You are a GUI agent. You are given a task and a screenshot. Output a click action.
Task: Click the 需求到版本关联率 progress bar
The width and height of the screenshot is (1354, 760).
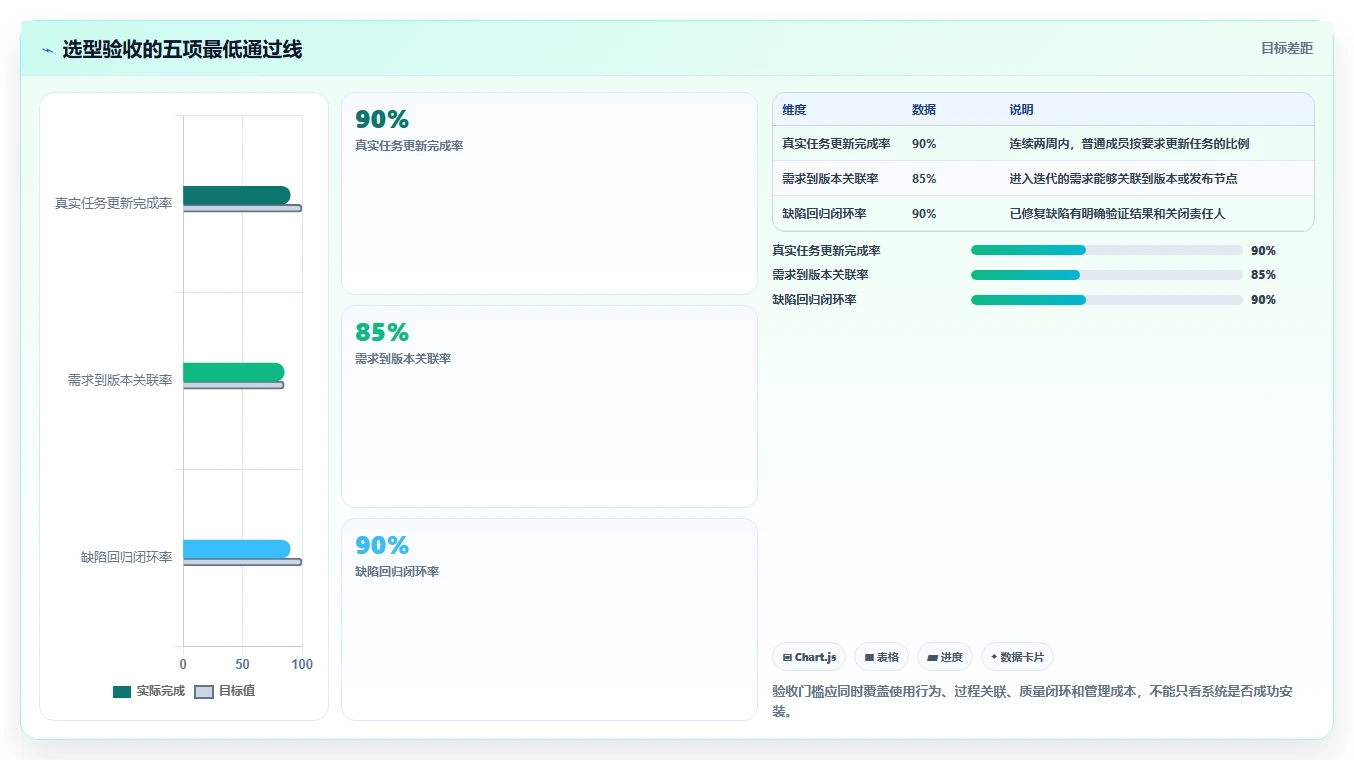click(x=1106, y=275)
